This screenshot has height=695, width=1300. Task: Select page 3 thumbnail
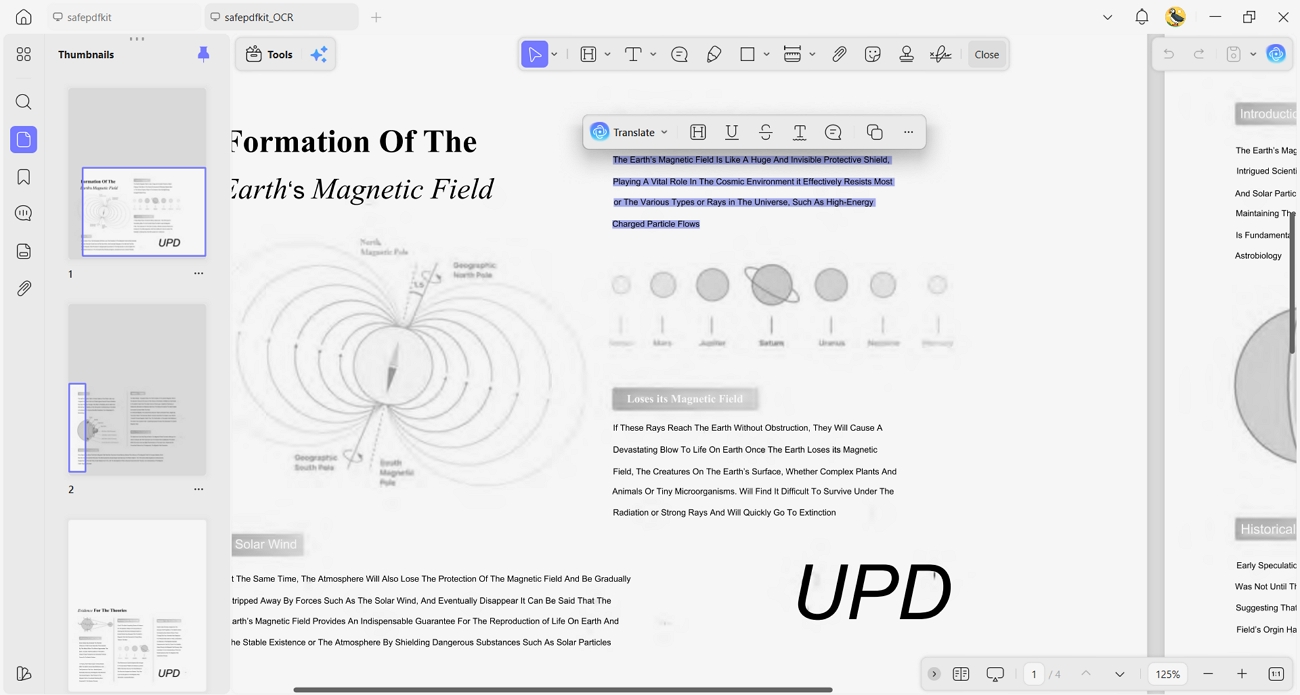[137, 605]
